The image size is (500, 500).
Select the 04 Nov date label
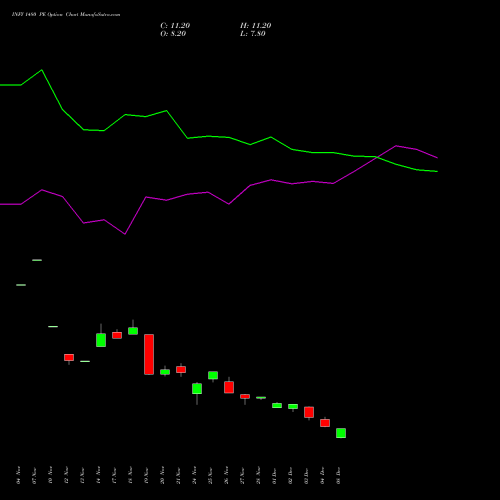click(18, 475)
